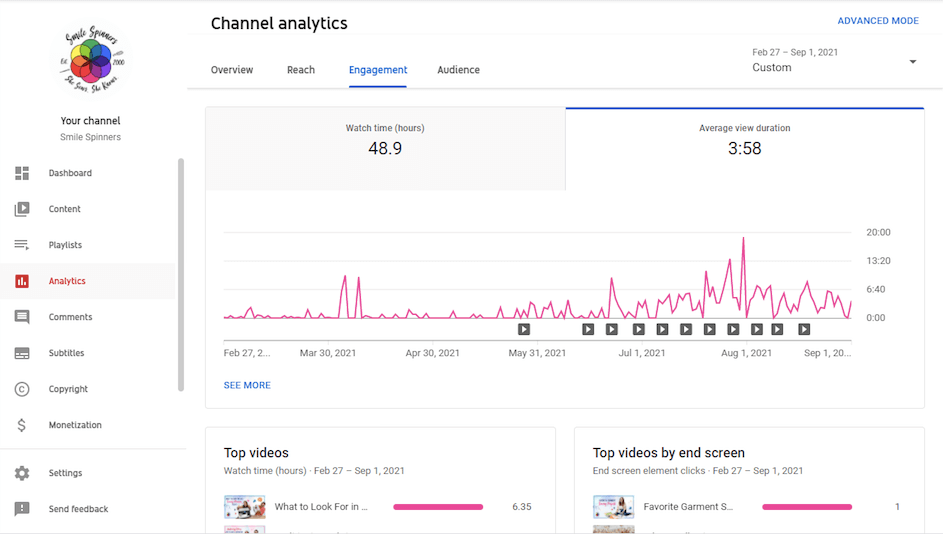The width and height of the screenshot is (943, 534).
Task: Open the 'Favorite Garment S...' video thumbnail
Action: [613, 507]
